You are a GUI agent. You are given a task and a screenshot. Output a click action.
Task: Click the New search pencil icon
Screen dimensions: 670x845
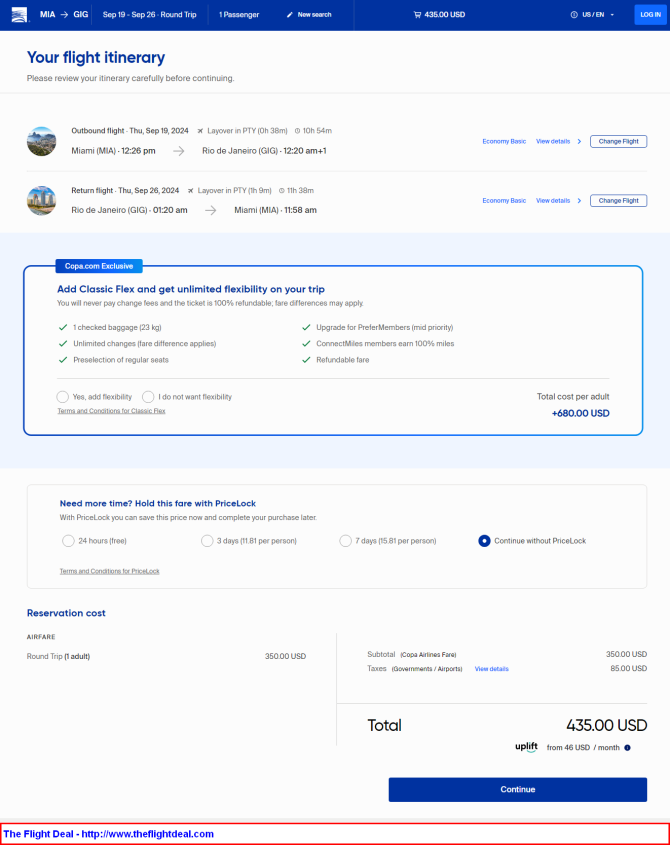point(290,15)
